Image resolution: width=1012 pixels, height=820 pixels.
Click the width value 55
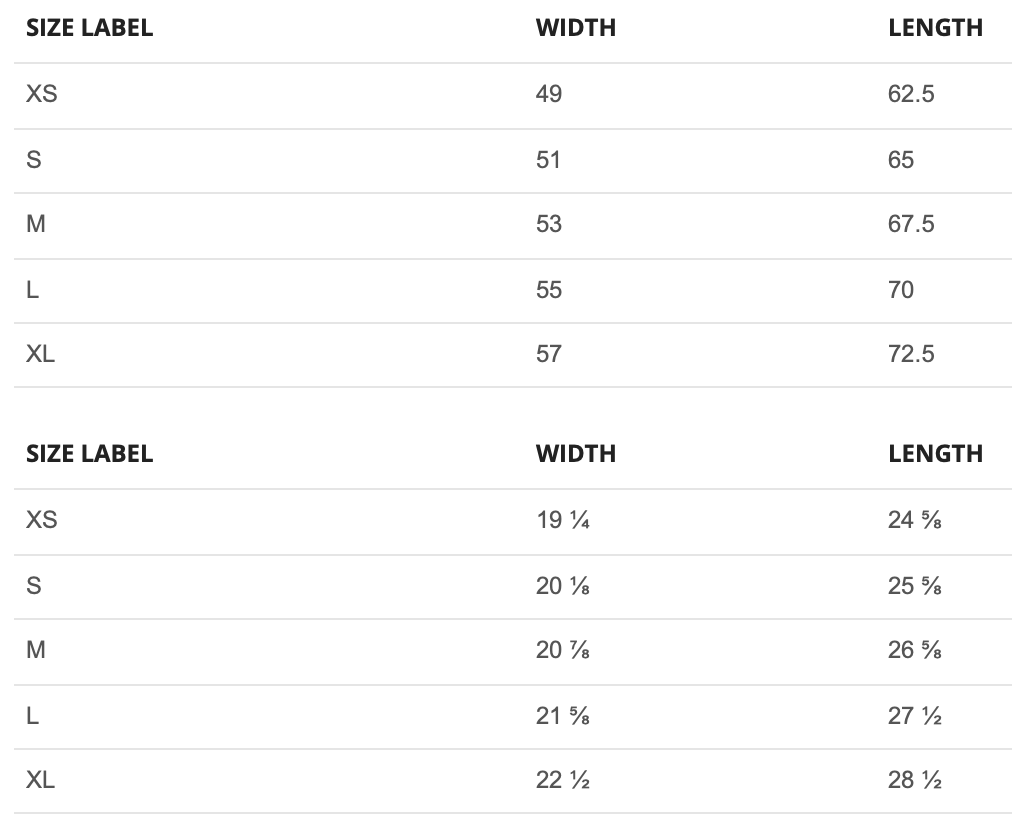click(549, 290)
